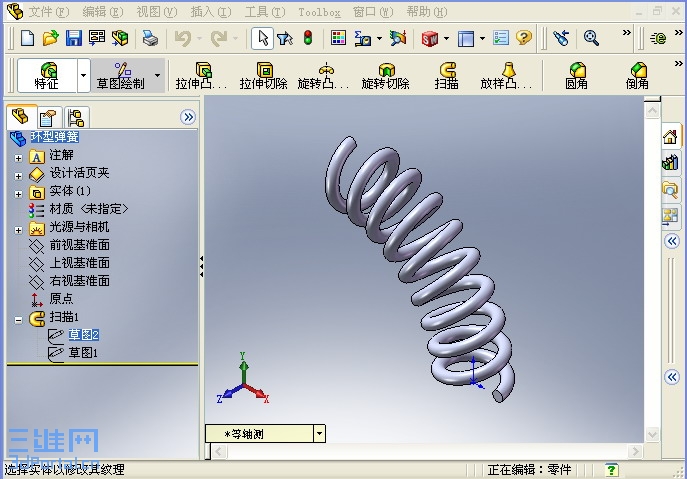Open the 插入(I) menu
The image size is (687, 479).
point(211,12)
